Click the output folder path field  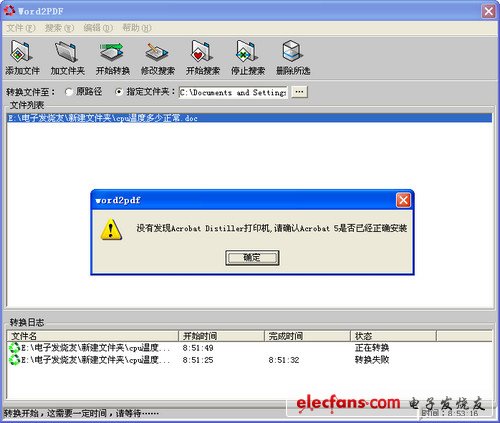point(233,92)
